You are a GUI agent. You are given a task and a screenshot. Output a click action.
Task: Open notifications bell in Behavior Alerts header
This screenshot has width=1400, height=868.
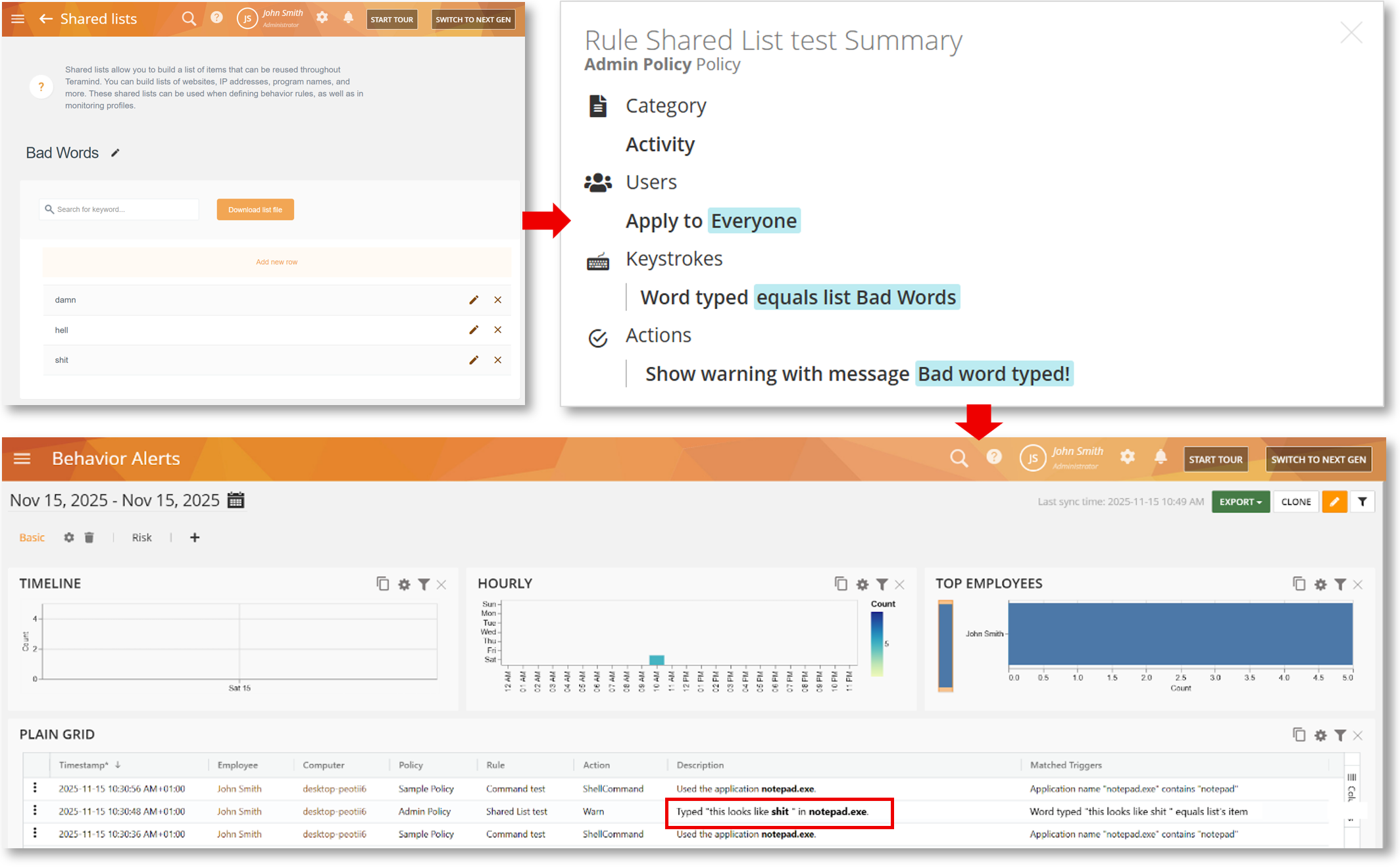(1161, 458)
